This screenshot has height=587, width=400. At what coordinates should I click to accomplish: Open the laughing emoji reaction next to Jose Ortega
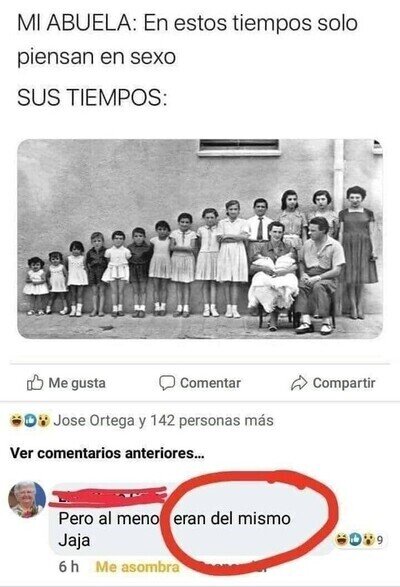(16, 420)
